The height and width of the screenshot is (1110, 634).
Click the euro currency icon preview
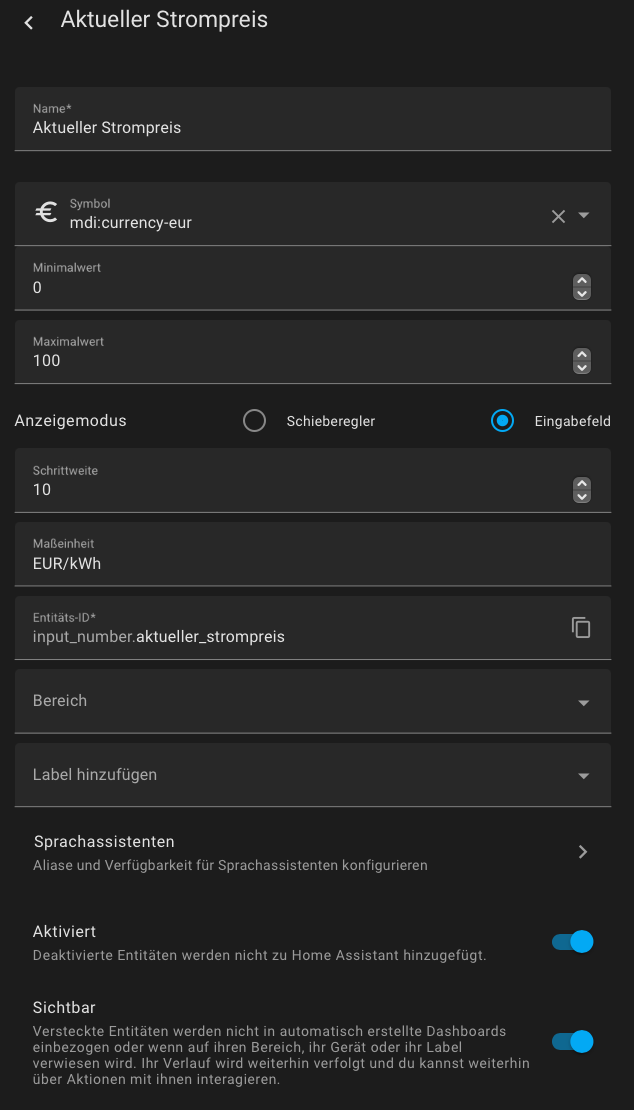click(47, 213)
